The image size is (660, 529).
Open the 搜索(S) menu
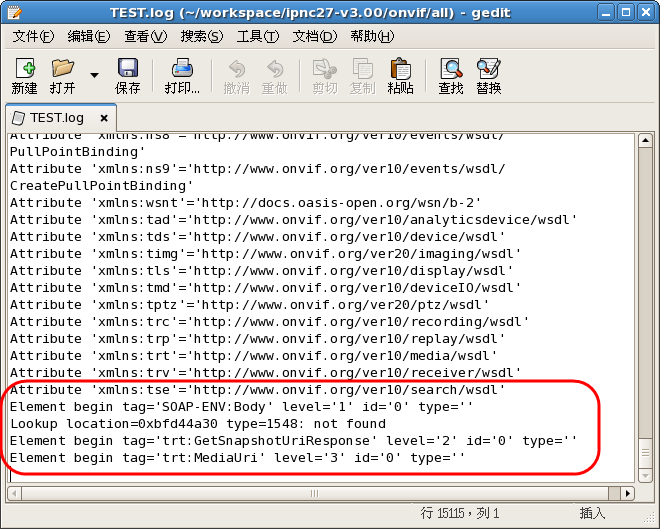pyautogui.click(x=202, y=36)
